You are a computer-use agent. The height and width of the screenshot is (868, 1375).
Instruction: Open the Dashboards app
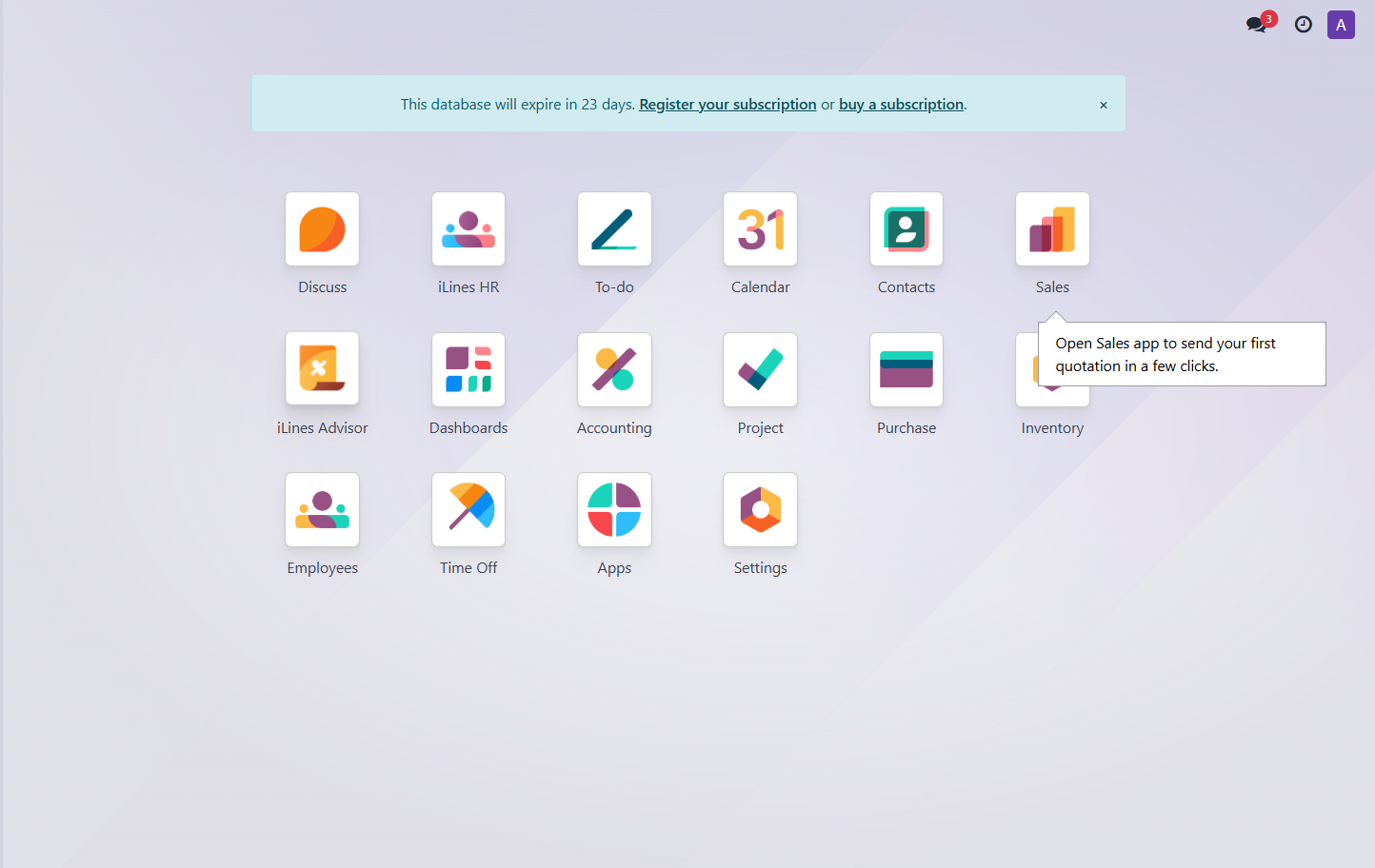468,369
